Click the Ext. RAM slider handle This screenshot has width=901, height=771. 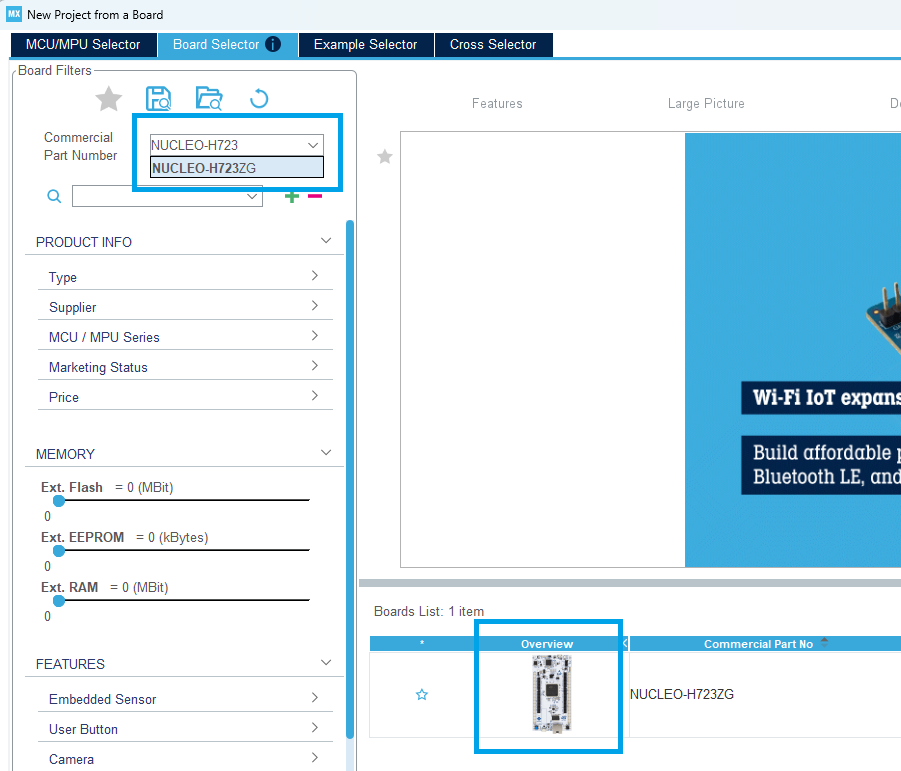tap(59, 600)
